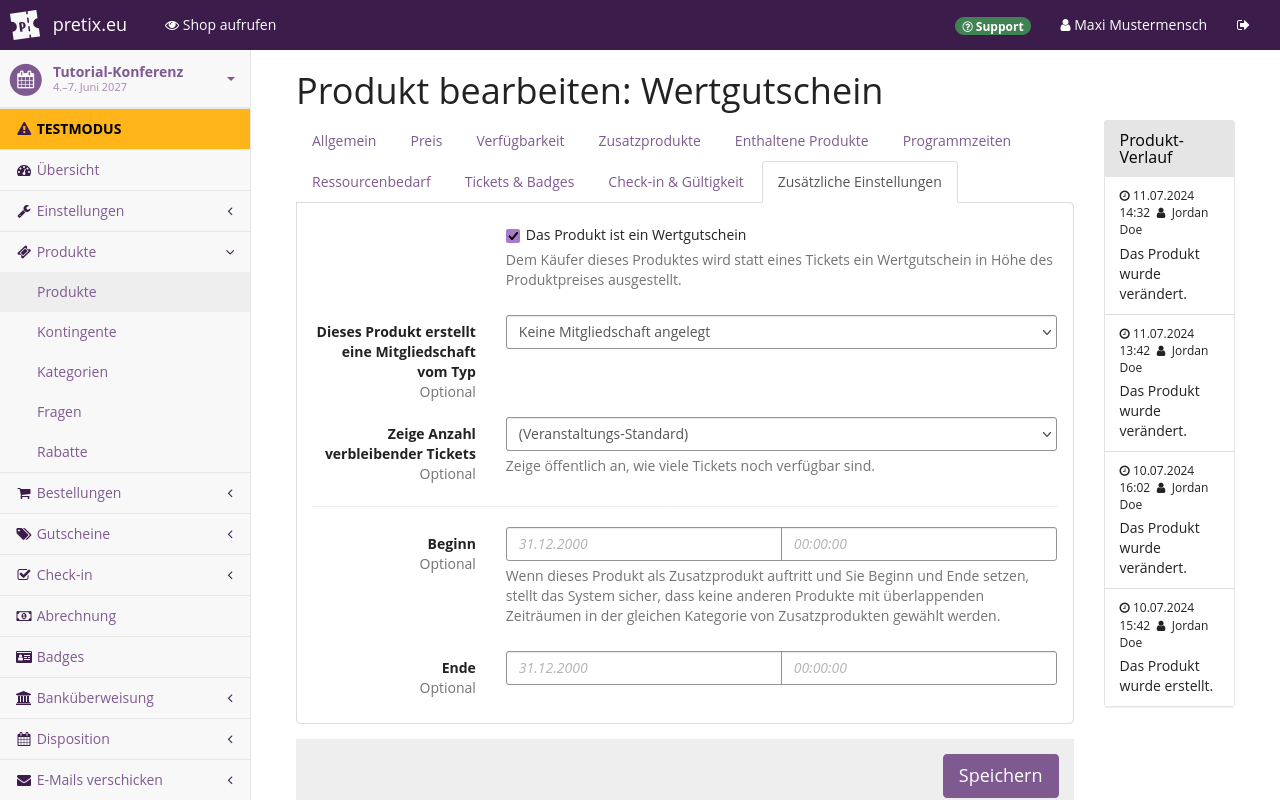Click the check-square icon beside Check-in
This screenshot has height=800, width=1280.
(x=24, y=575)
